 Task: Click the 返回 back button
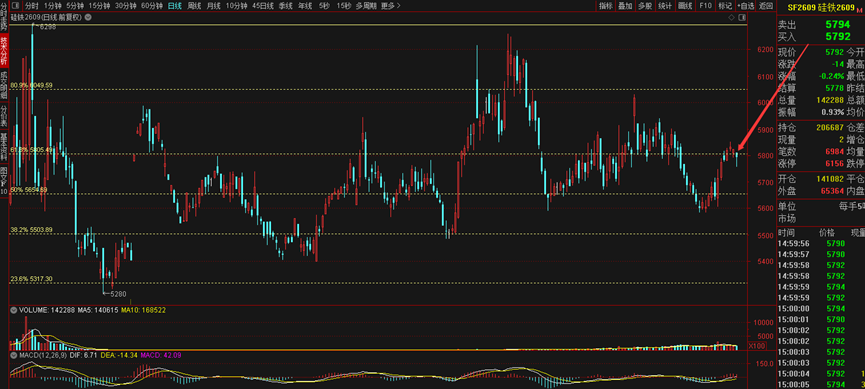[765, 6]
